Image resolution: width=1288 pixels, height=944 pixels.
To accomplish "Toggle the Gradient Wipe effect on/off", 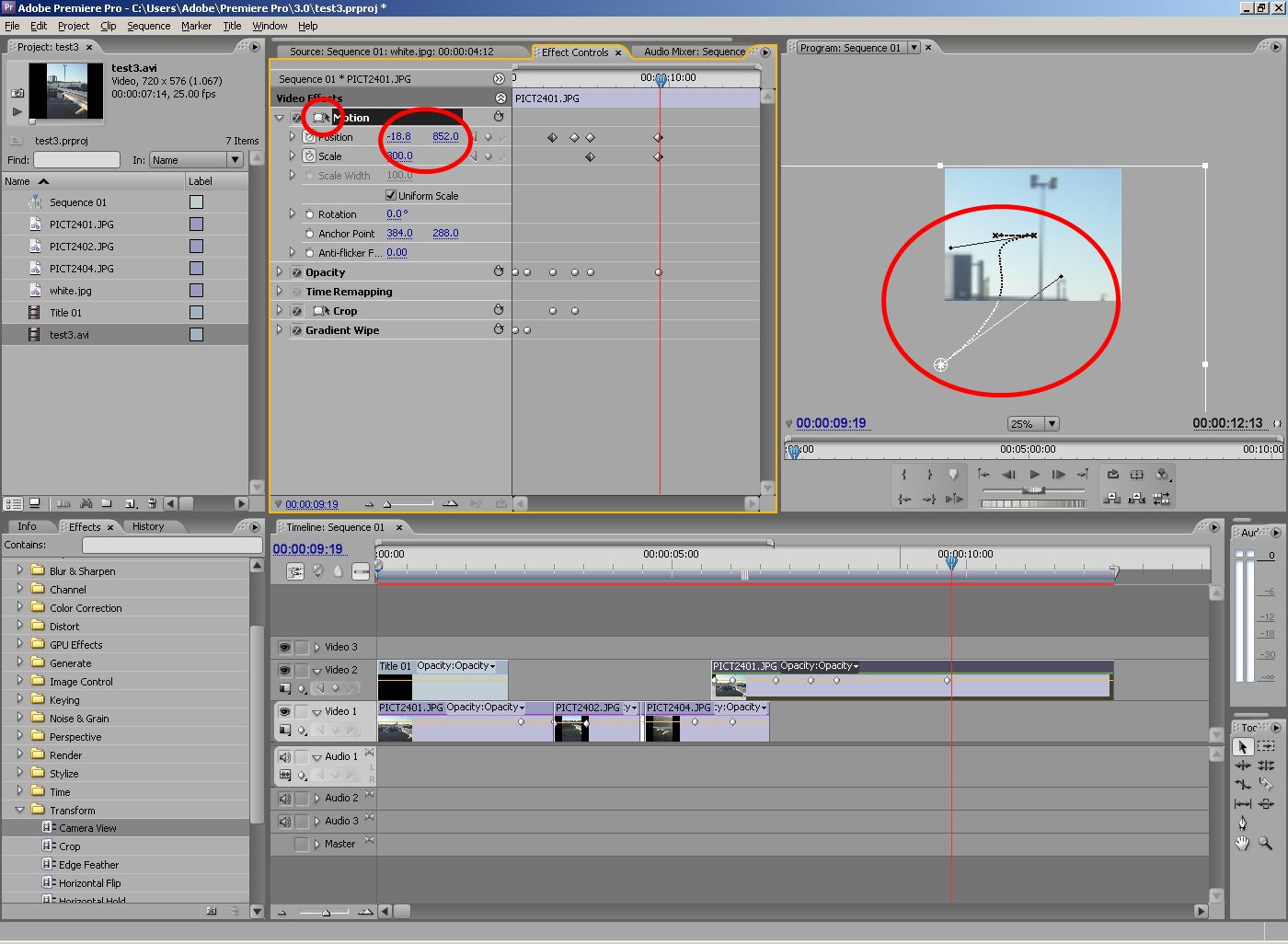I will 296,330.
